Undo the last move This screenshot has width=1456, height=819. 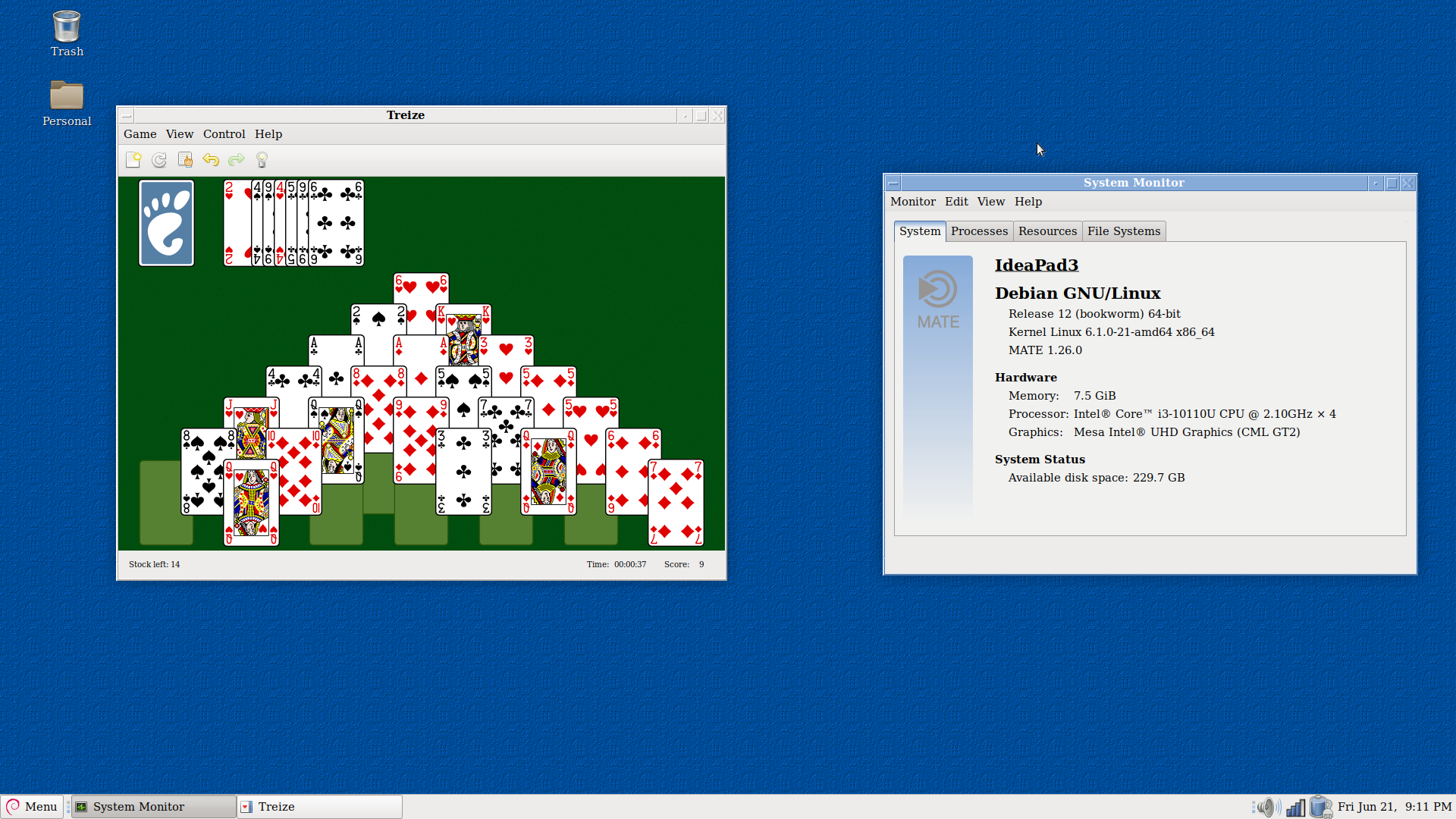(211, 159)
